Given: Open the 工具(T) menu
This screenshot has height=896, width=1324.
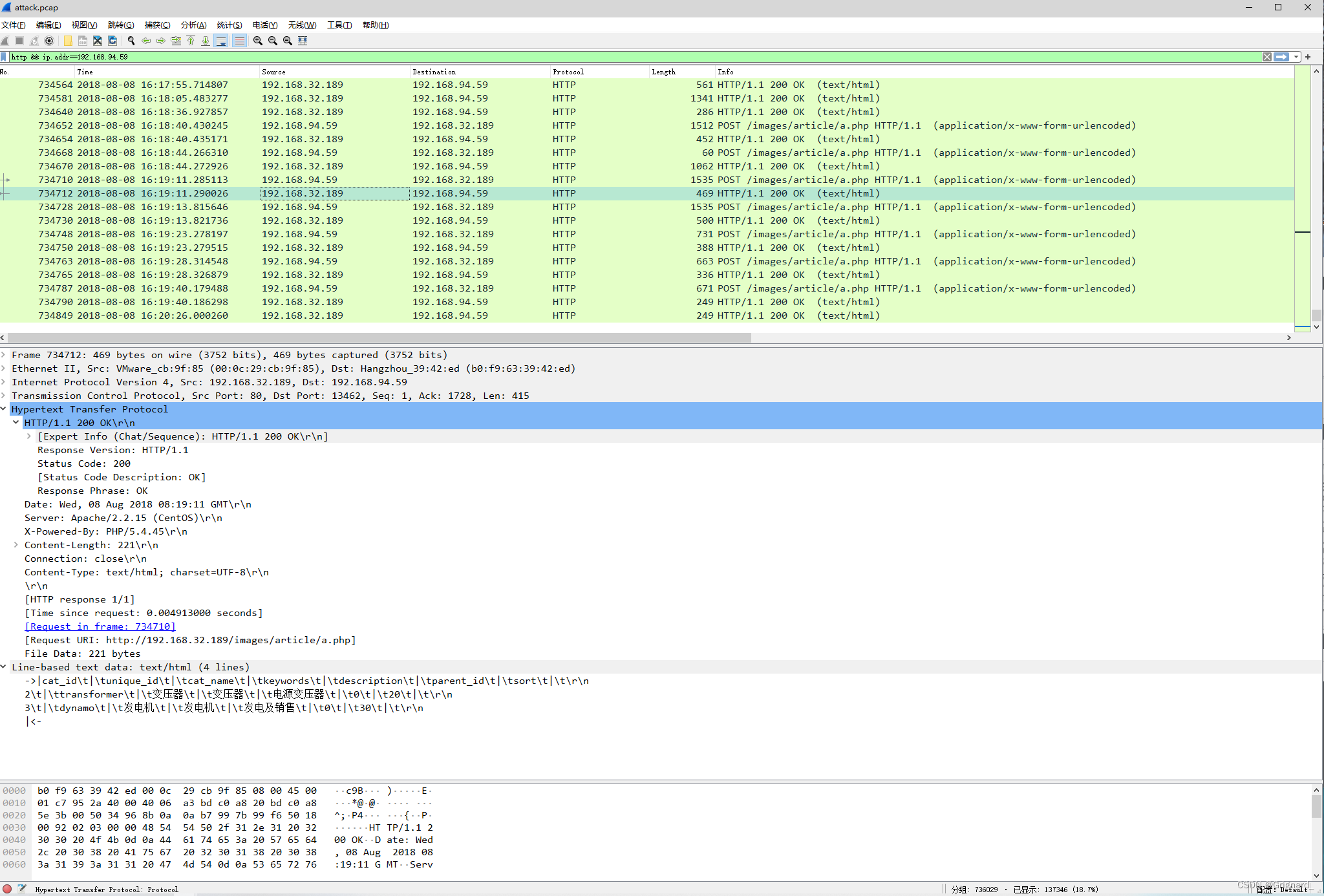Looking at the screenshot, I should click(x=339, y=25).
